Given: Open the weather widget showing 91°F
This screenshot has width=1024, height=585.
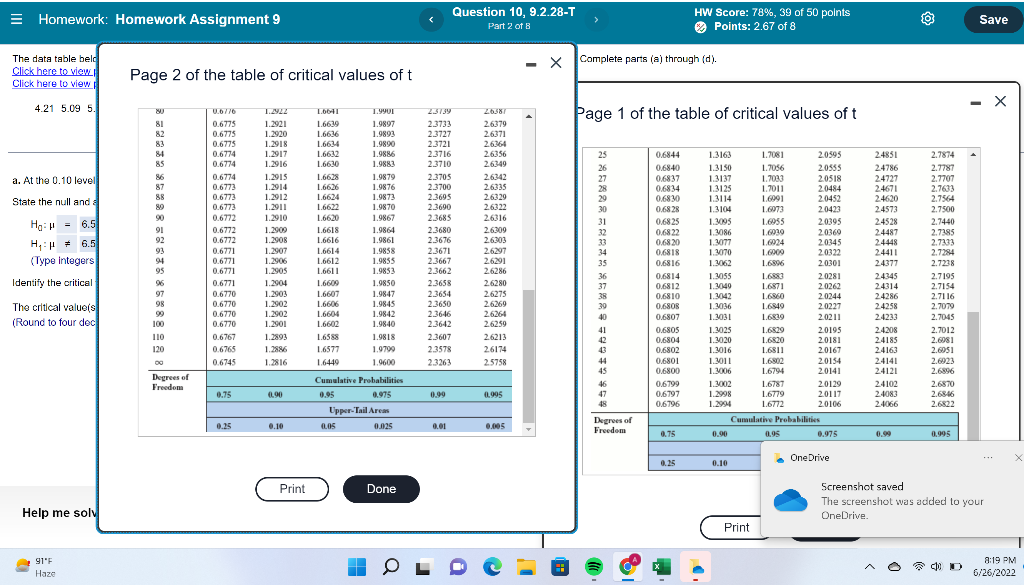Looking at the screenshot, I should (x=36, y=567).
